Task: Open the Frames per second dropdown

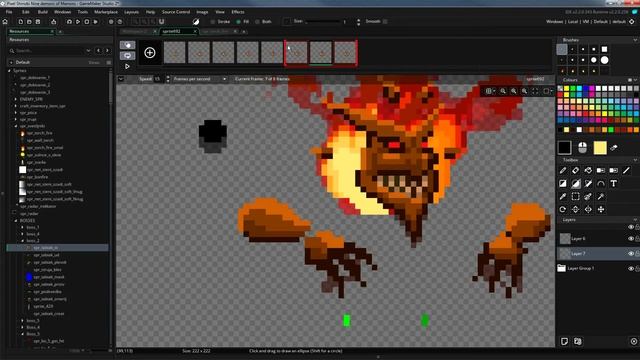Action: (200, 79)
